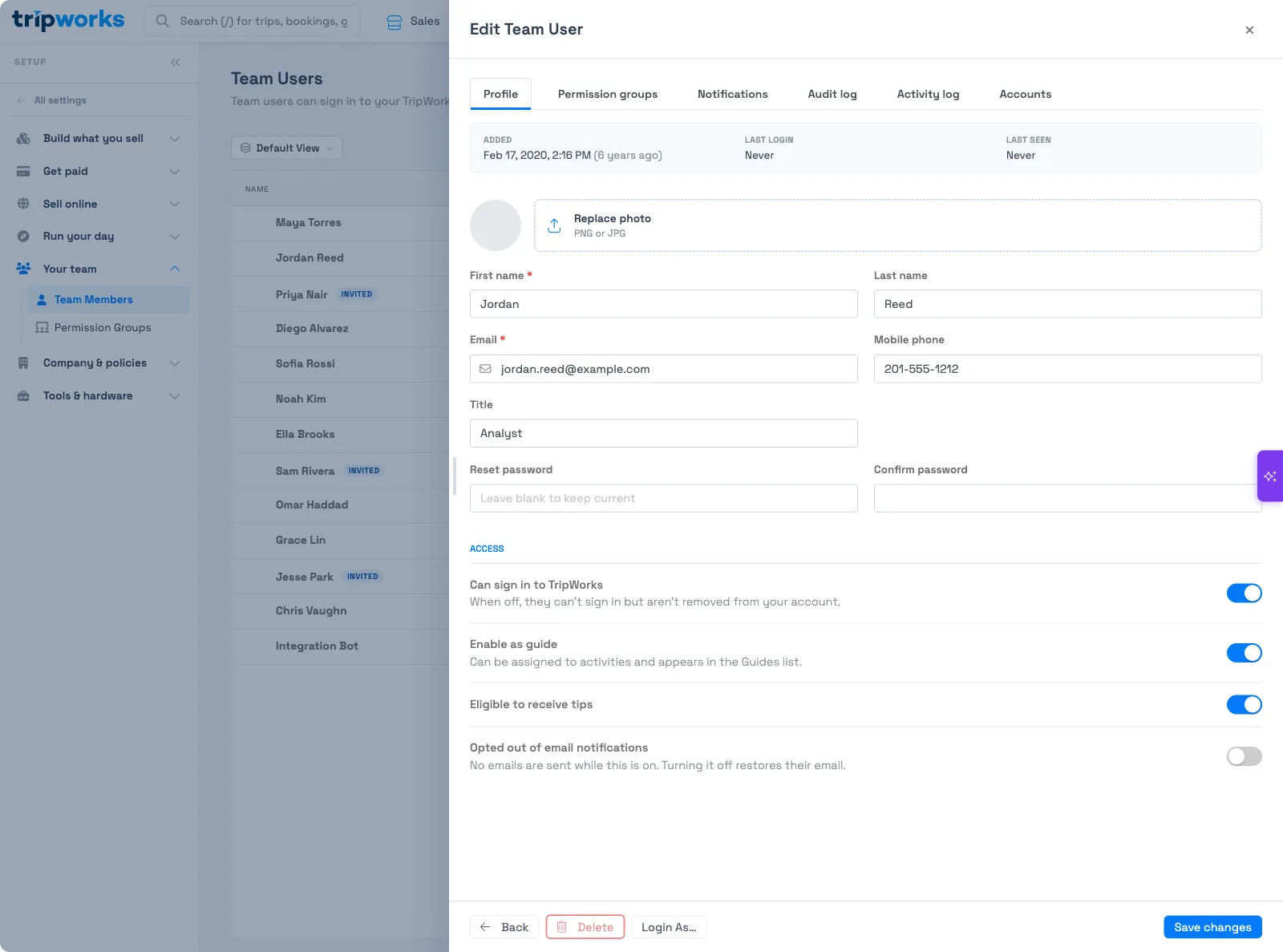Screen dimensions: 1283x952
Task: Open Team Members in sidebar
Action: (x=109, y=299)
